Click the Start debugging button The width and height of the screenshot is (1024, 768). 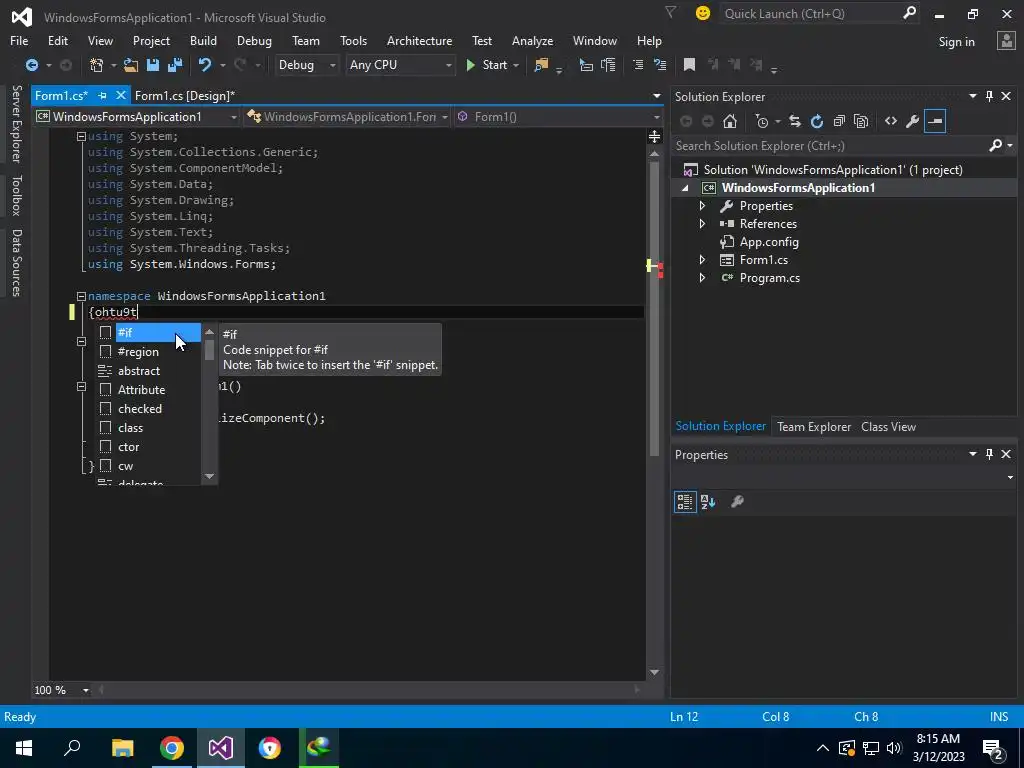(x=487, y=65)
